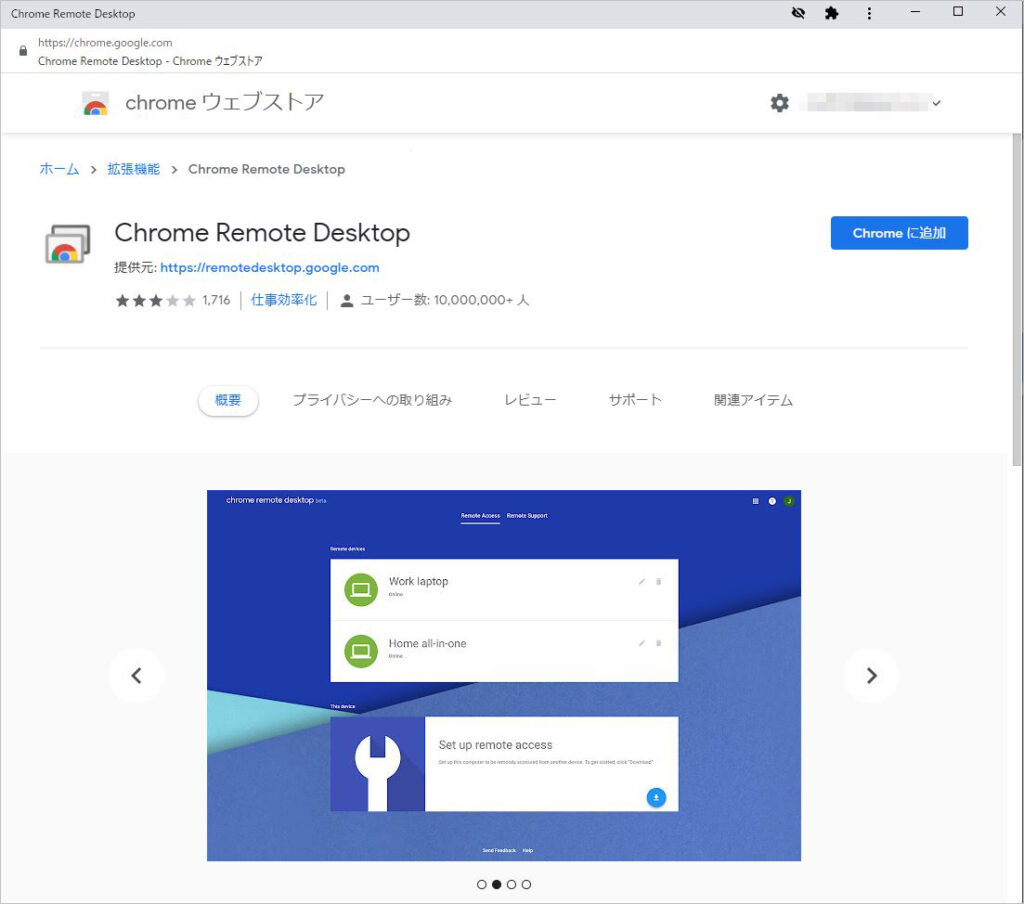
Task: Open the settings gear icon
Action: [780, 103]
